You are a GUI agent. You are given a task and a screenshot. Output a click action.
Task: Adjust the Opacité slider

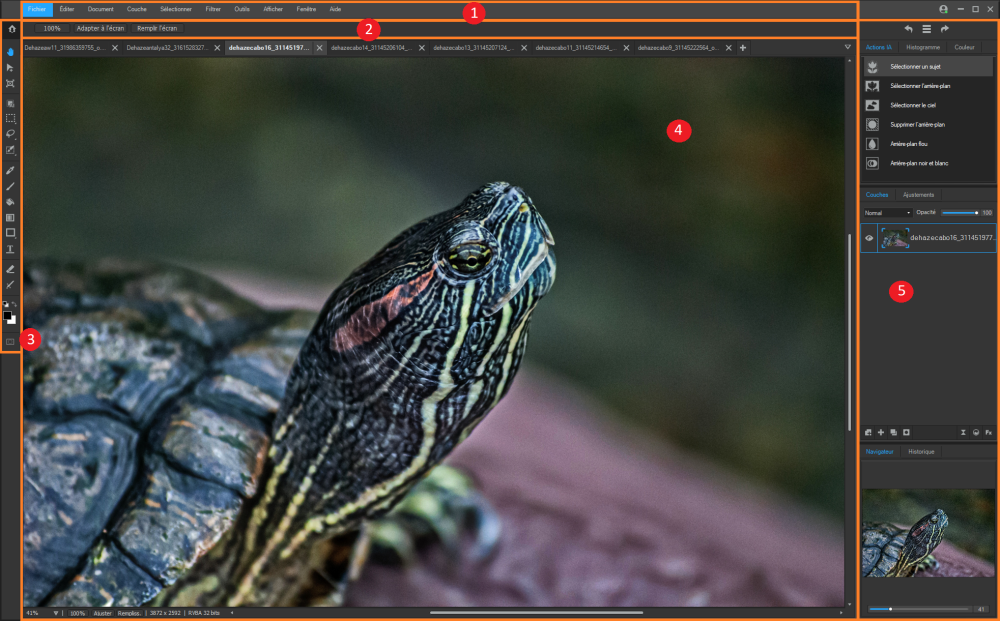point(959,213)
